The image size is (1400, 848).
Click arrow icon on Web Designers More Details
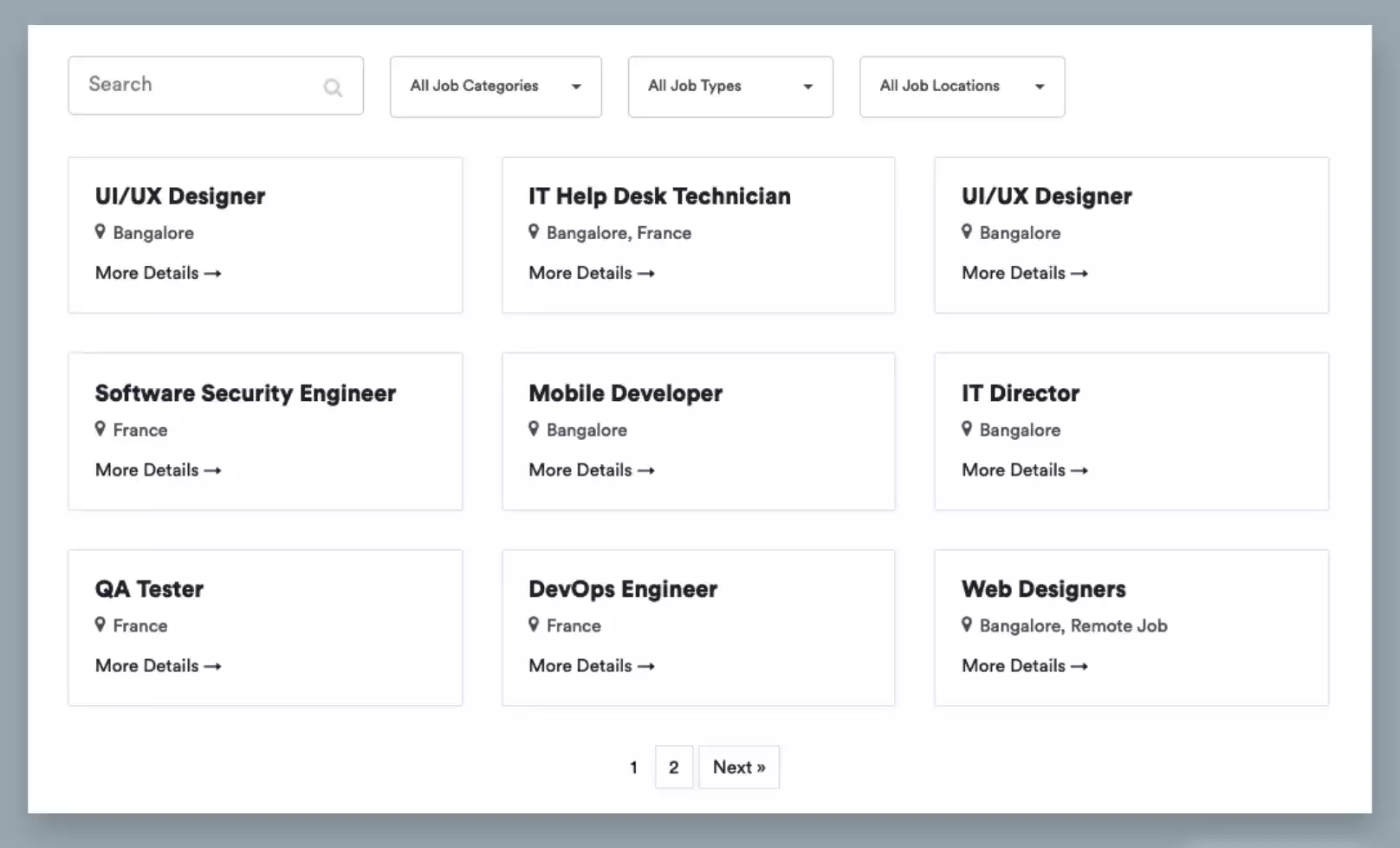1079,666
